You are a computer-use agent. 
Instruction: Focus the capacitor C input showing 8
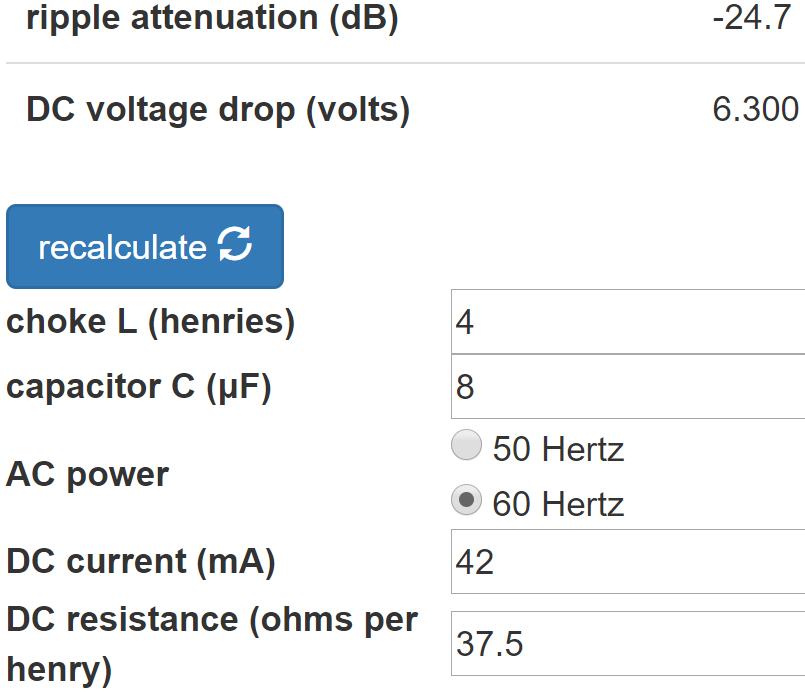628,387
